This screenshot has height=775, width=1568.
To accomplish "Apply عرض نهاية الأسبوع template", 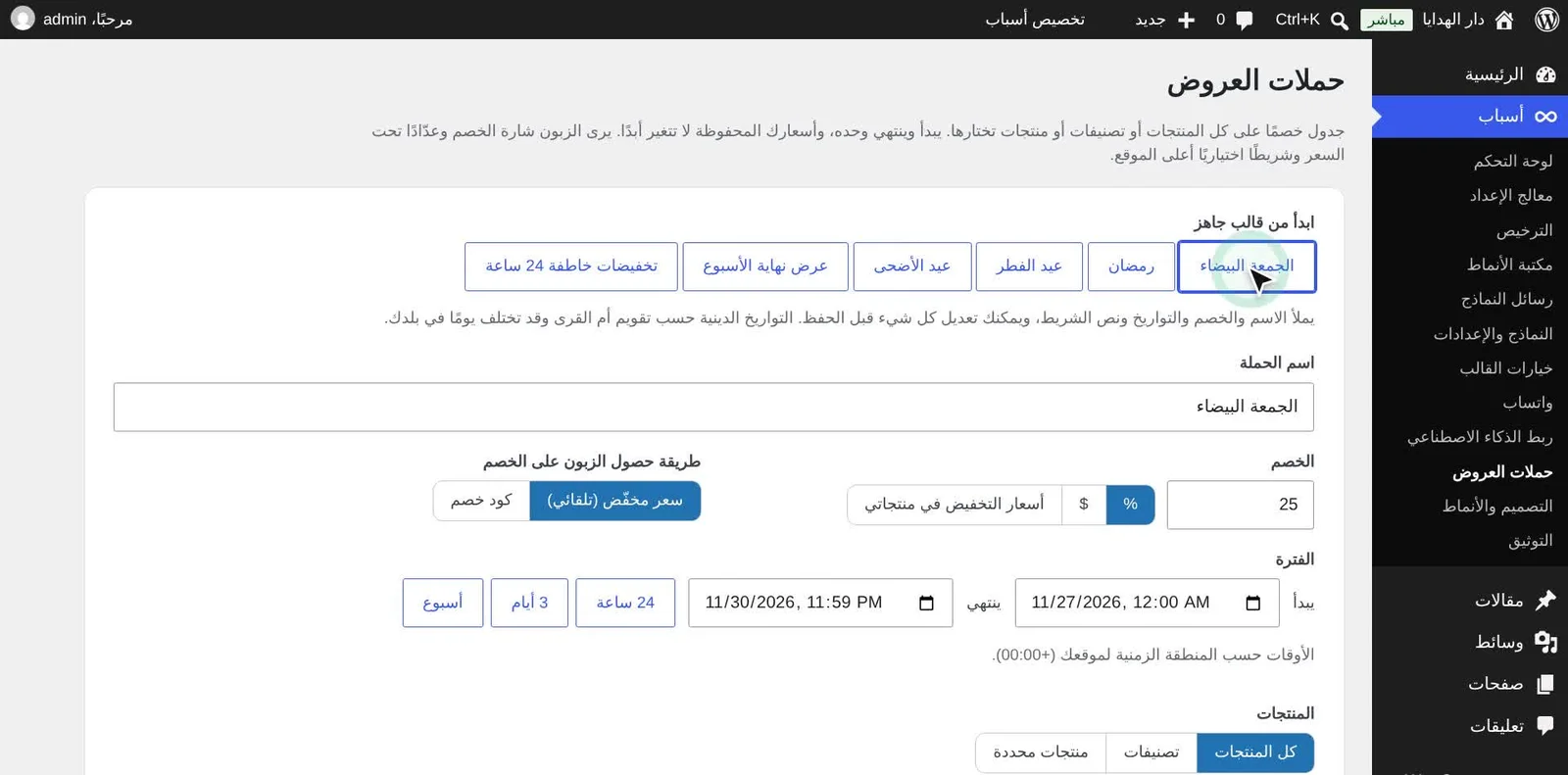I will coord(765,266).
